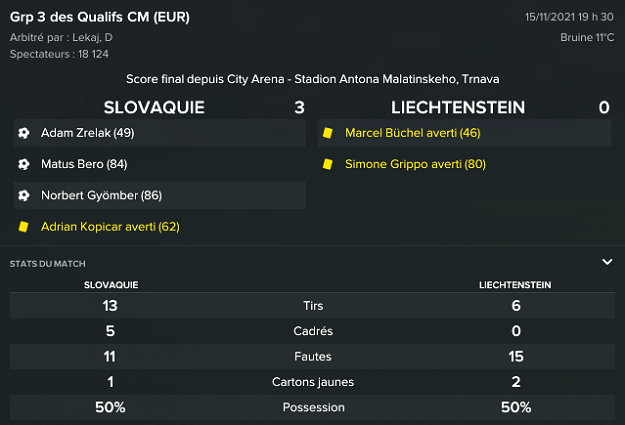
Task: Click the goal icon beside Matus Bero
Action: click(x=23, y=164)
